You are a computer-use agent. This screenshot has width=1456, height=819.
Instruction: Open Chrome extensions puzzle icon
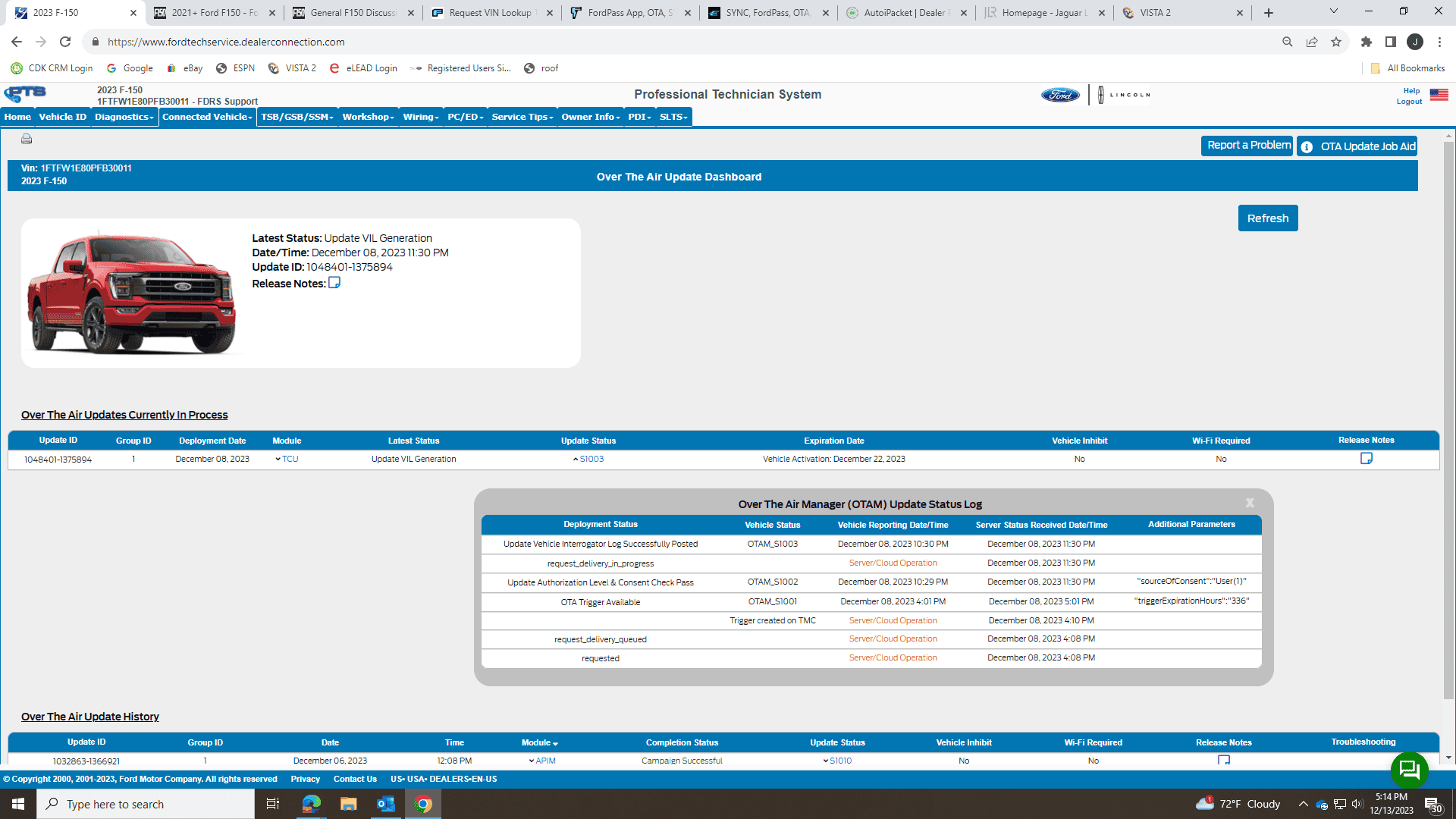point(1366,42)
